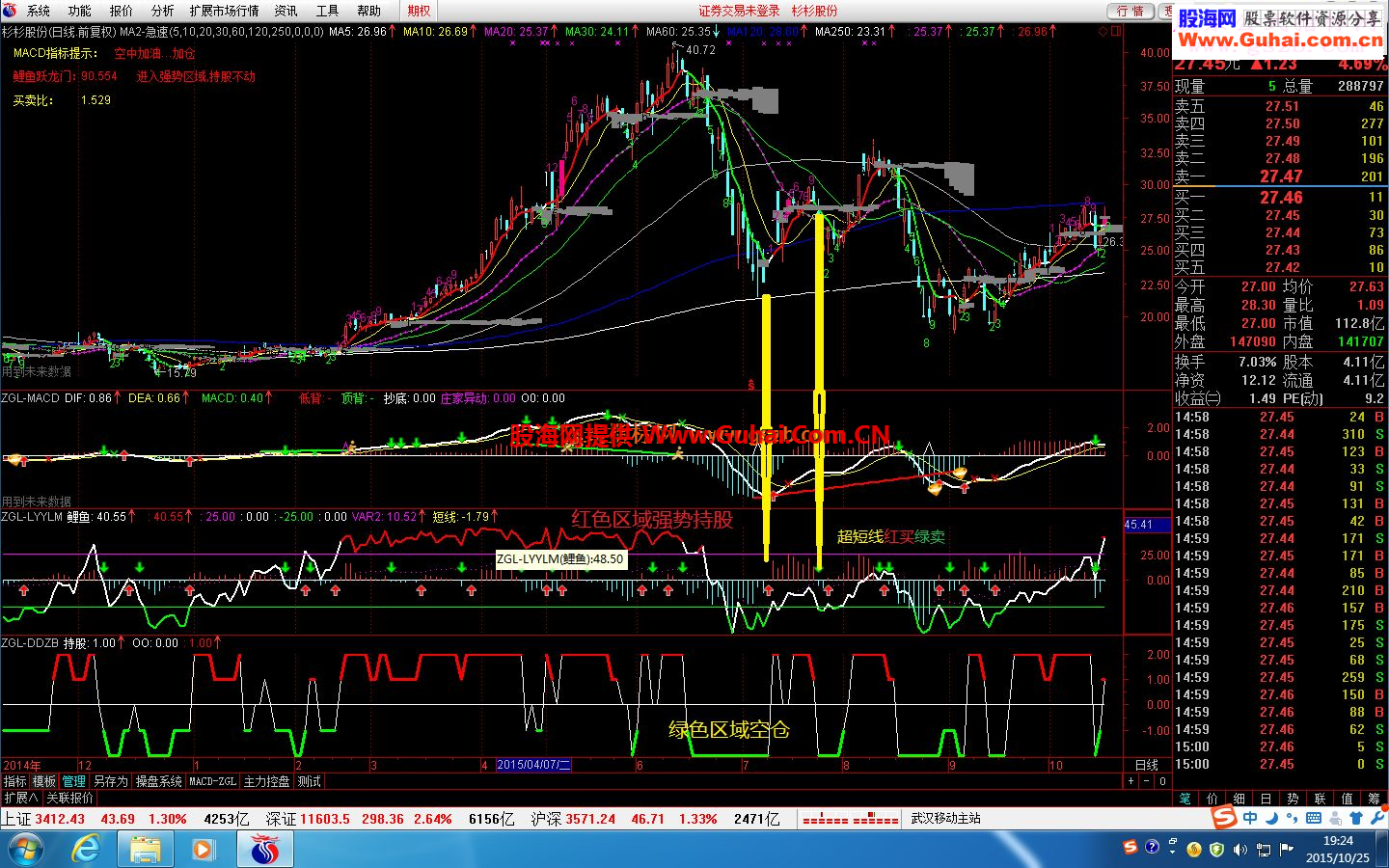
Task: Open Windows Explorer folder in taskbar
Action: click(146, 850)
